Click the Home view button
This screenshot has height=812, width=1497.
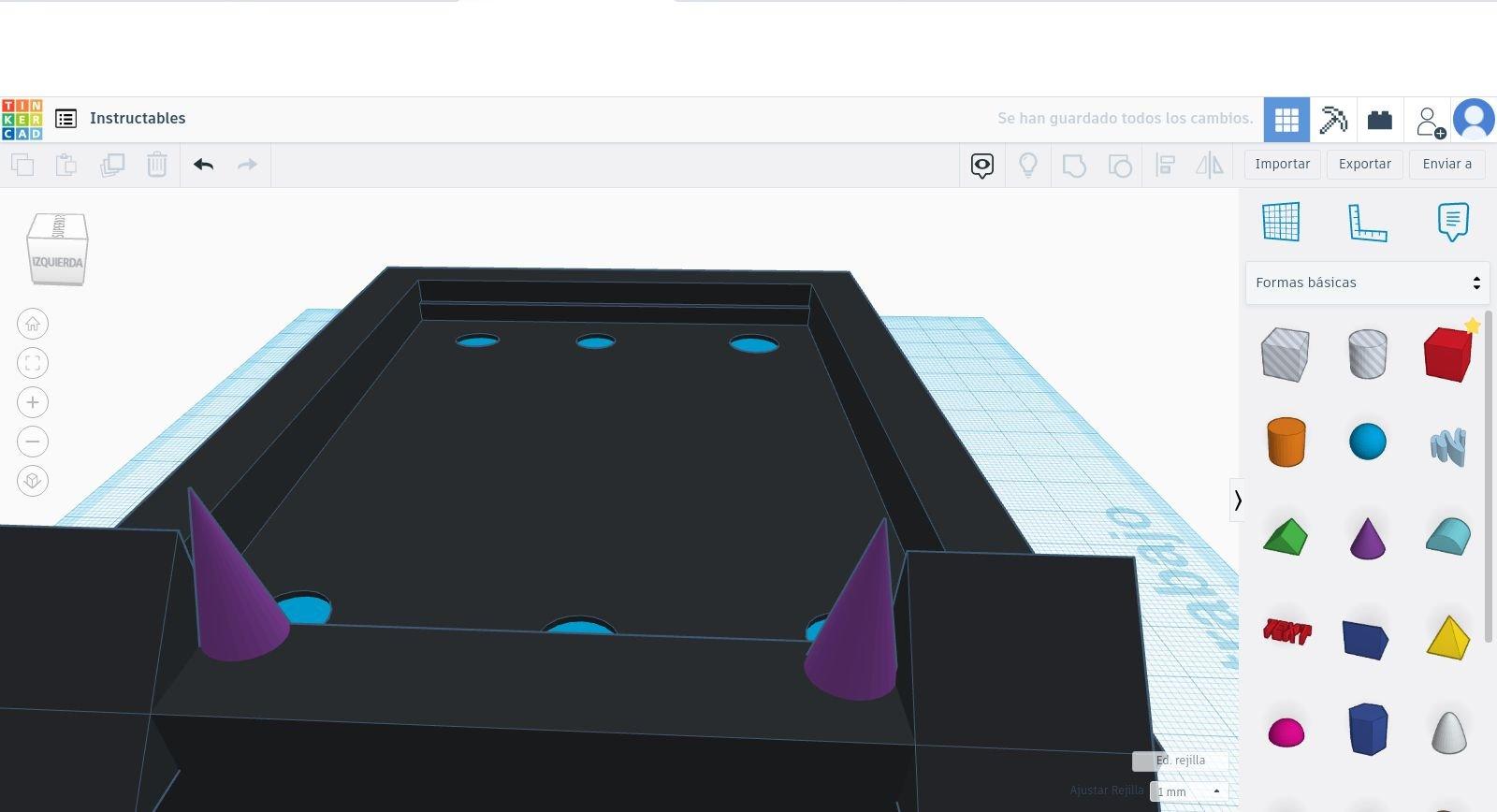pos(33,324)
